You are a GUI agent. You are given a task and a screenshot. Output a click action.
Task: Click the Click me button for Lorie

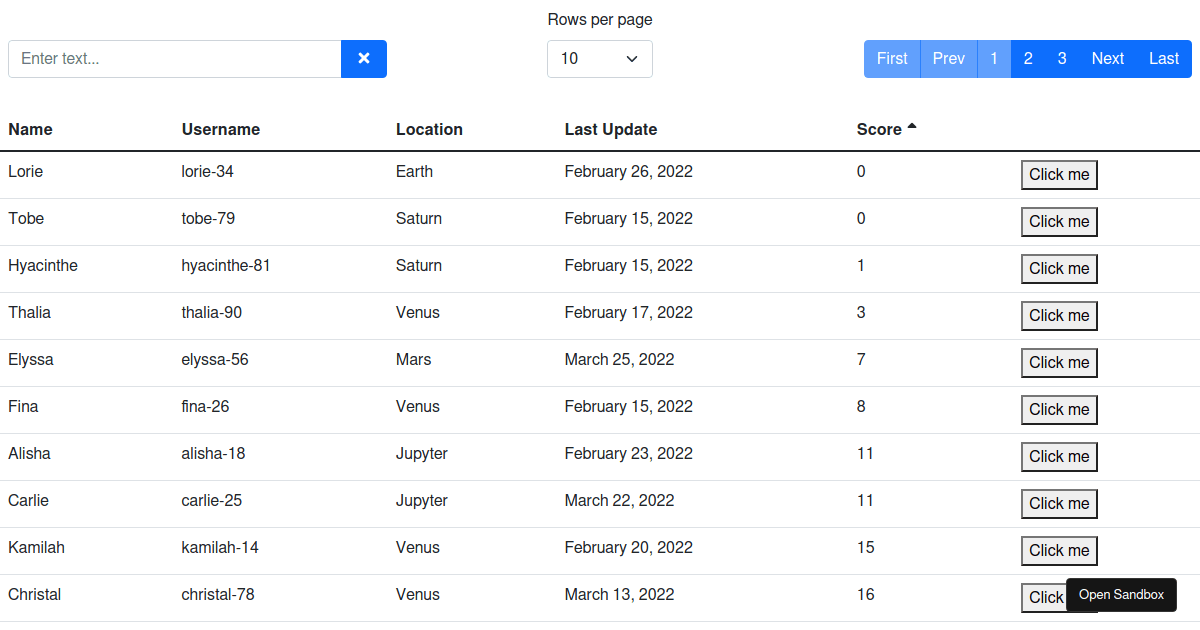tap(1059, 174)
